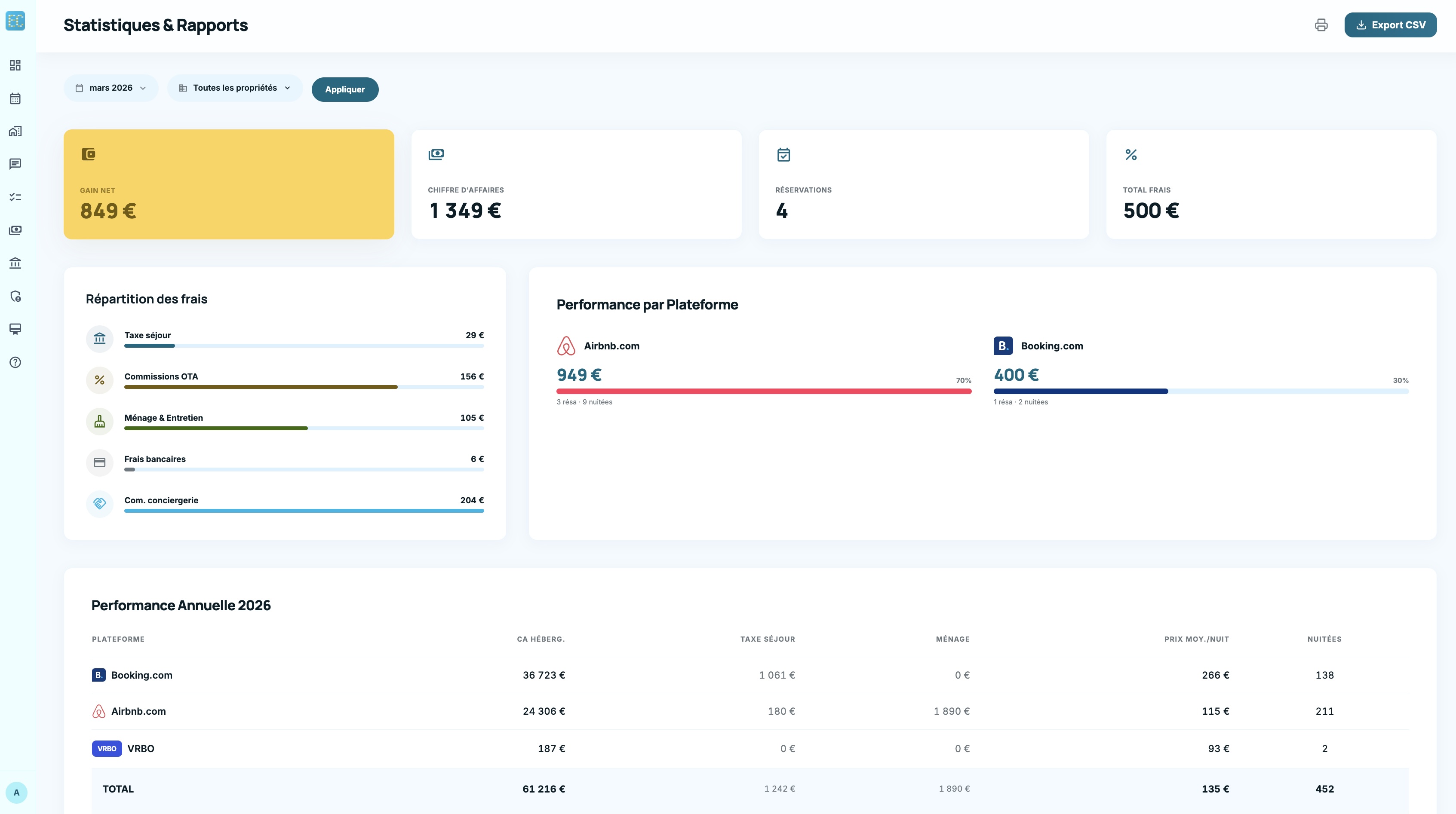Click the Appliquer button
The width and height of the screenshot is (1456, 814).
pos(345,89)
